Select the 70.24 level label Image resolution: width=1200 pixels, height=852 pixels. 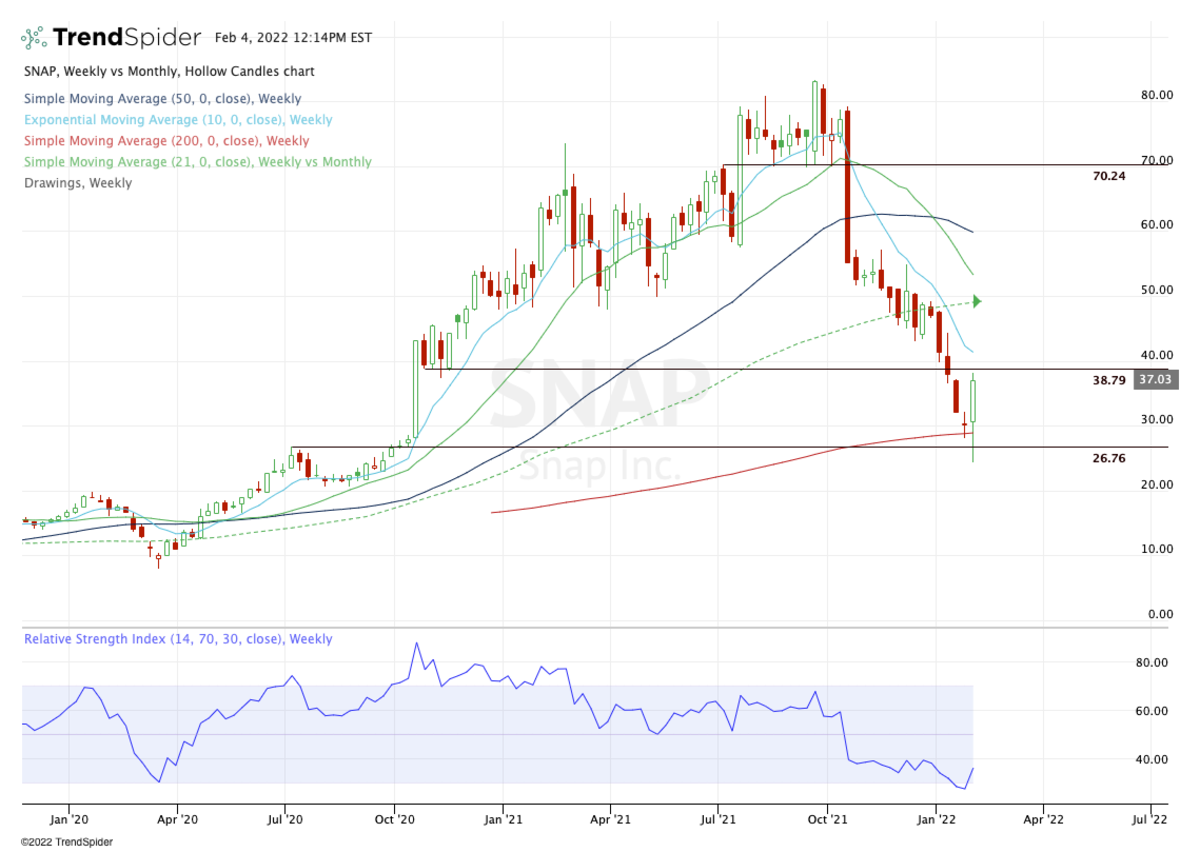pos(1110,176)
